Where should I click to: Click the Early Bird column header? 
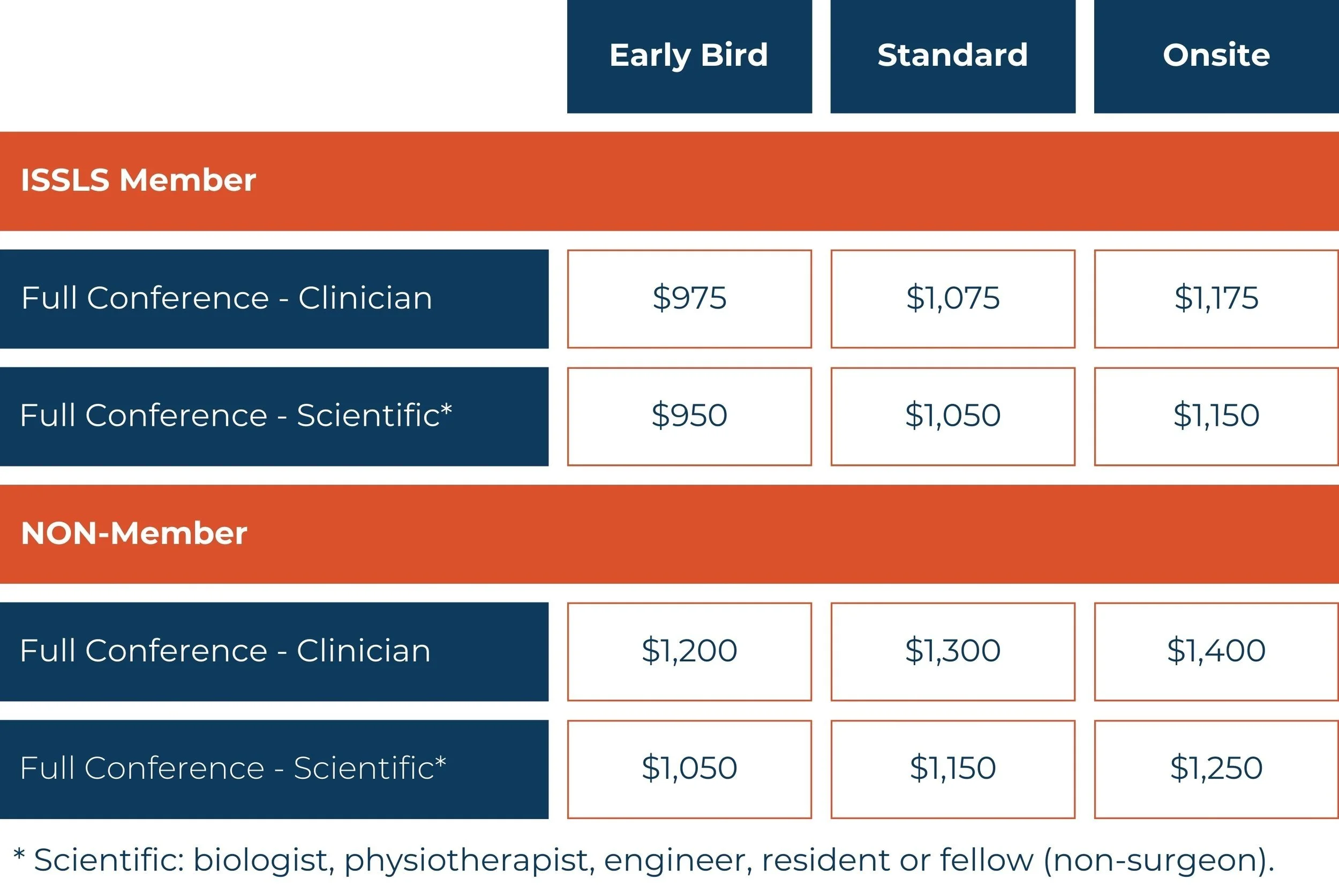pos(689,55)
